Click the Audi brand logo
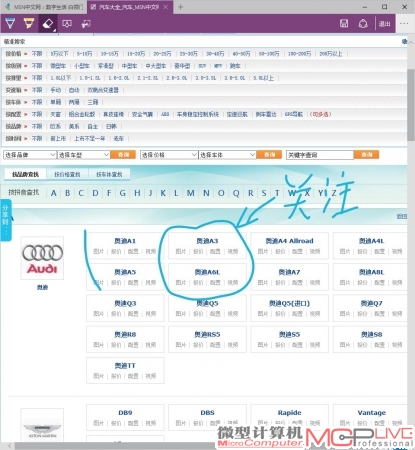 pos(42,258)
